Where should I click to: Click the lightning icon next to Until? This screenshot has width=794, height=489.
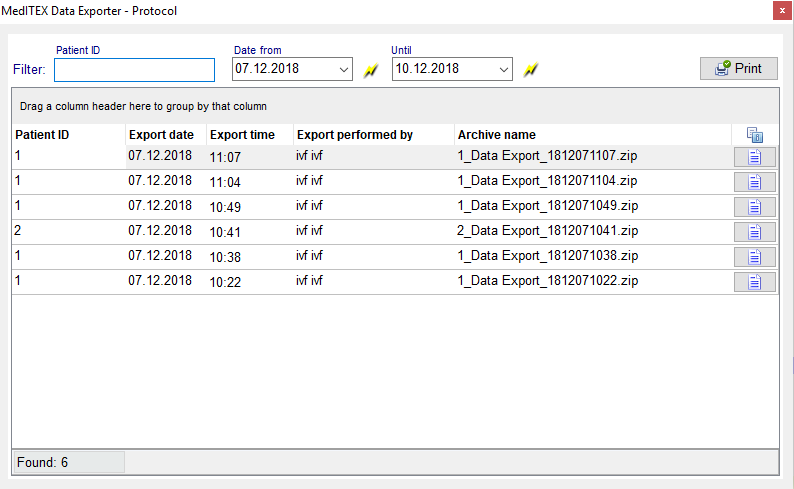click(531, 70)
